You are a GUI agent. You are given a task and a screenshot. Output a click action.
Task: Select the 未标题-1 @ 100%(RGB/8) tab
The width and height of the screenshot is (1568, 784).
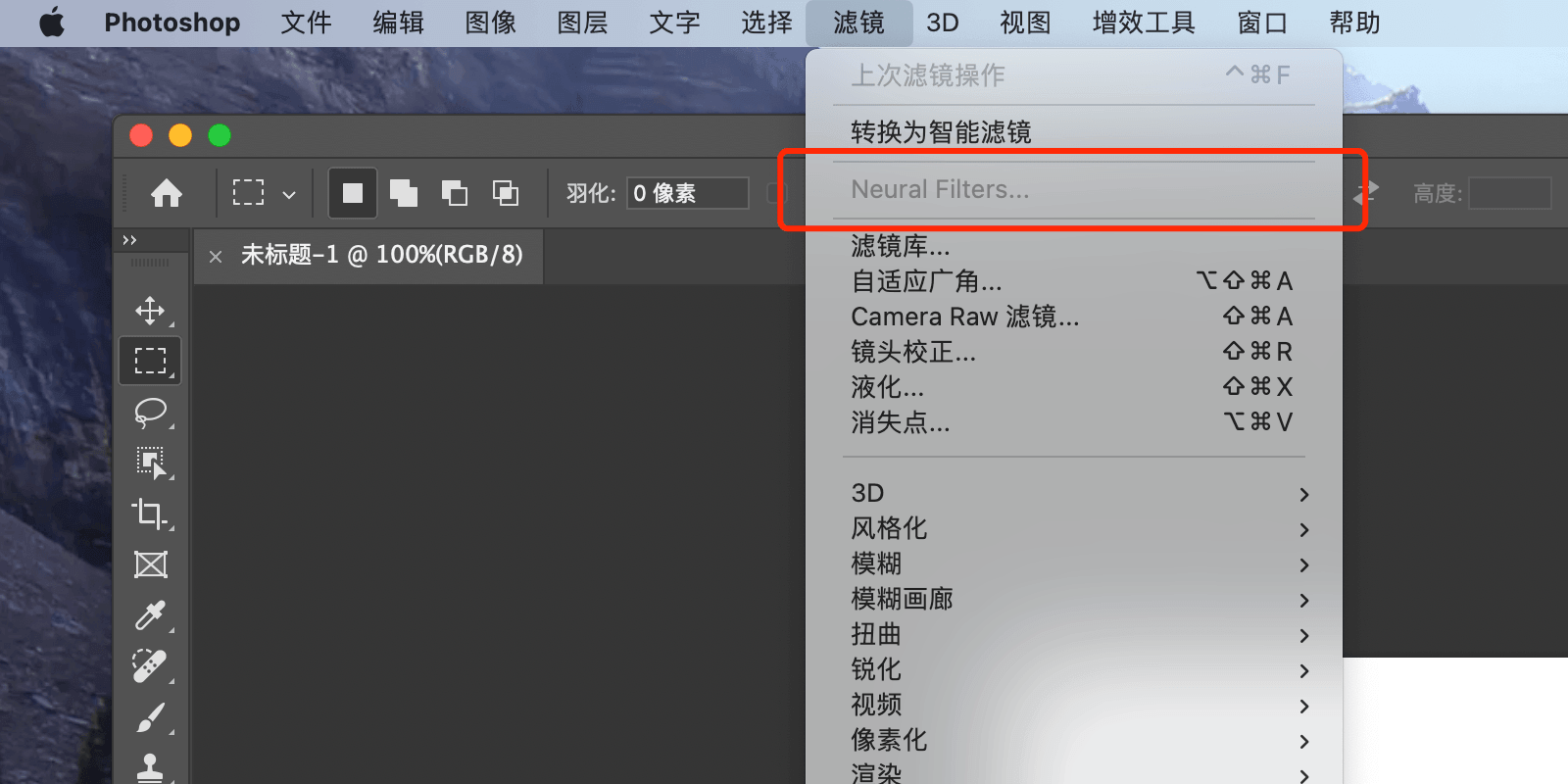(382, 255)
